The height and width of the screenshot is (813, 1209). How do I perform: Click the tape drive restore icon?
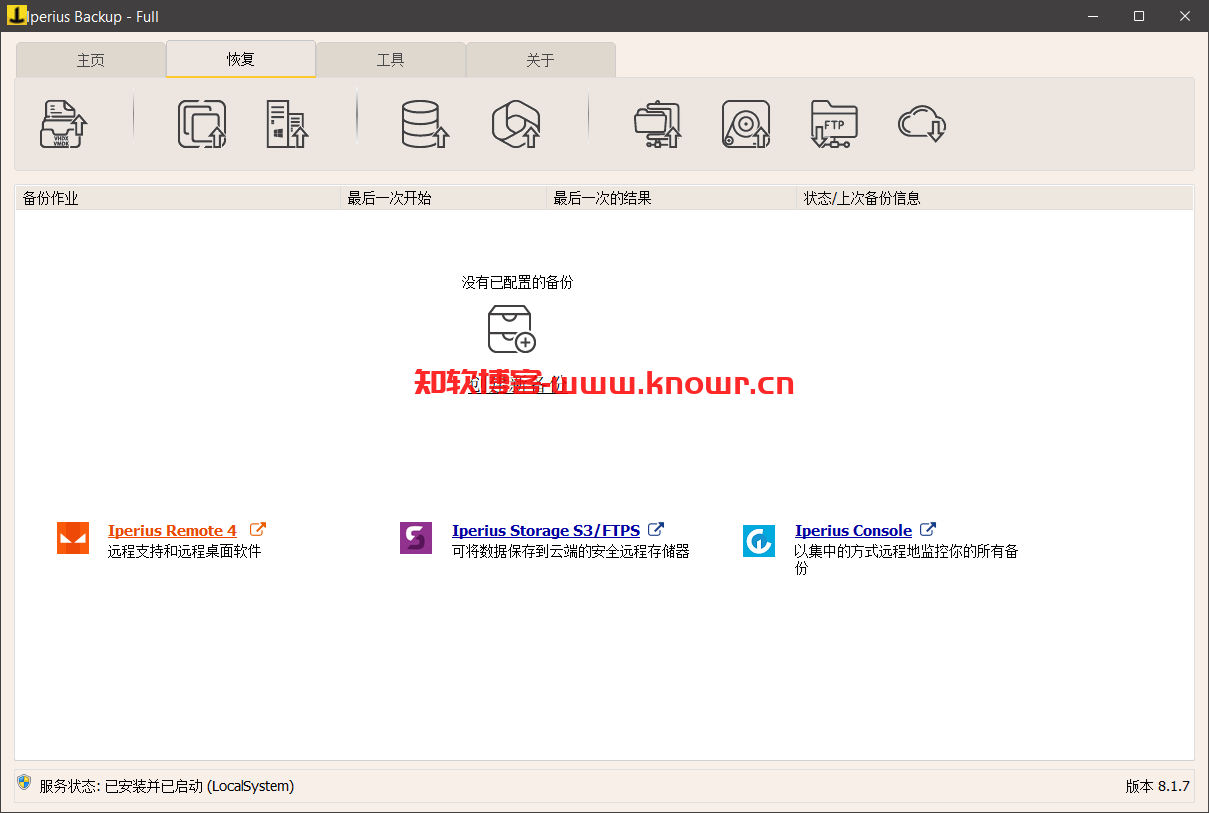click(x=746, y=124)
